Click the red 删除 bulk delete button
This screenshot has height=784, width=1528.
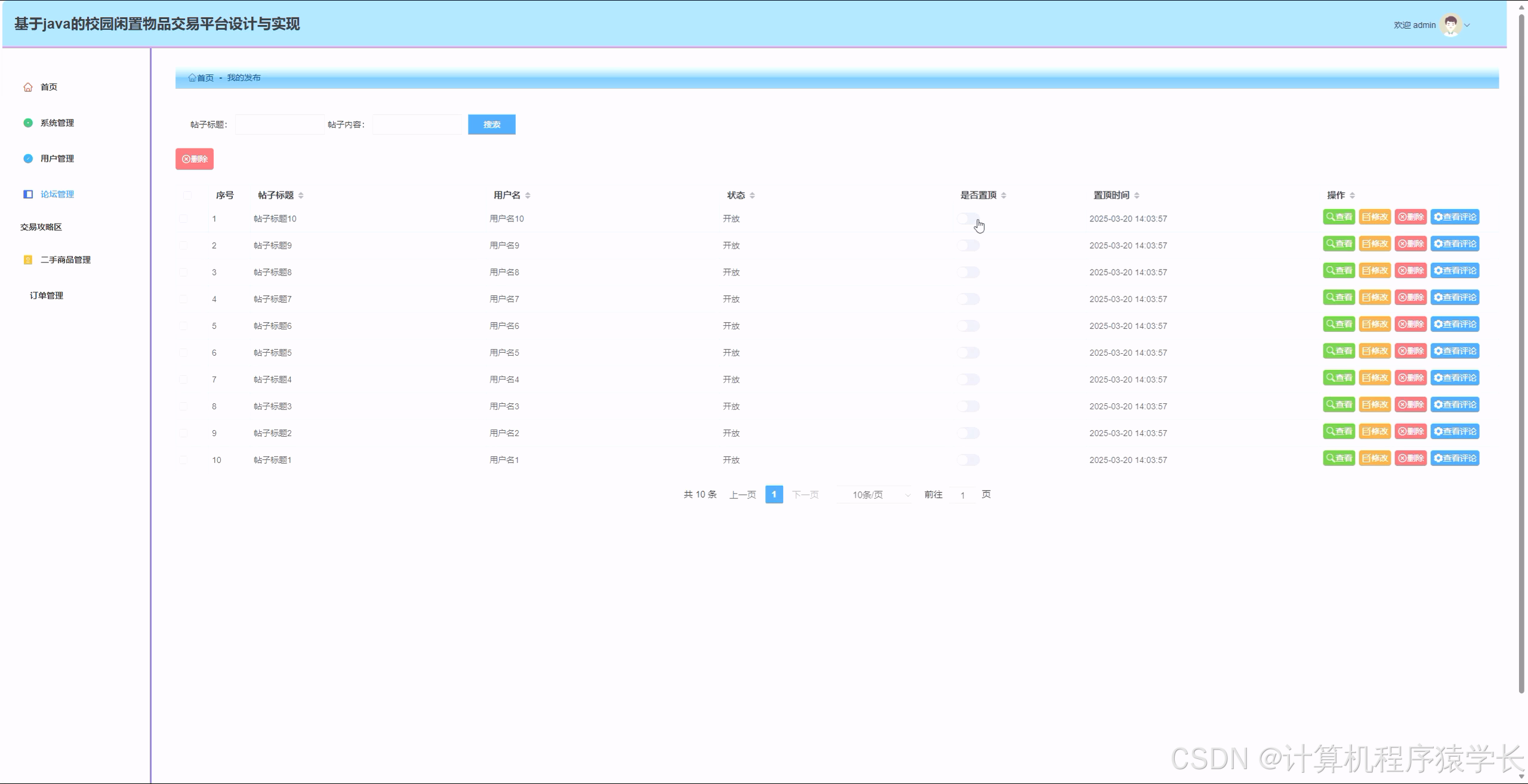point(193,159)
